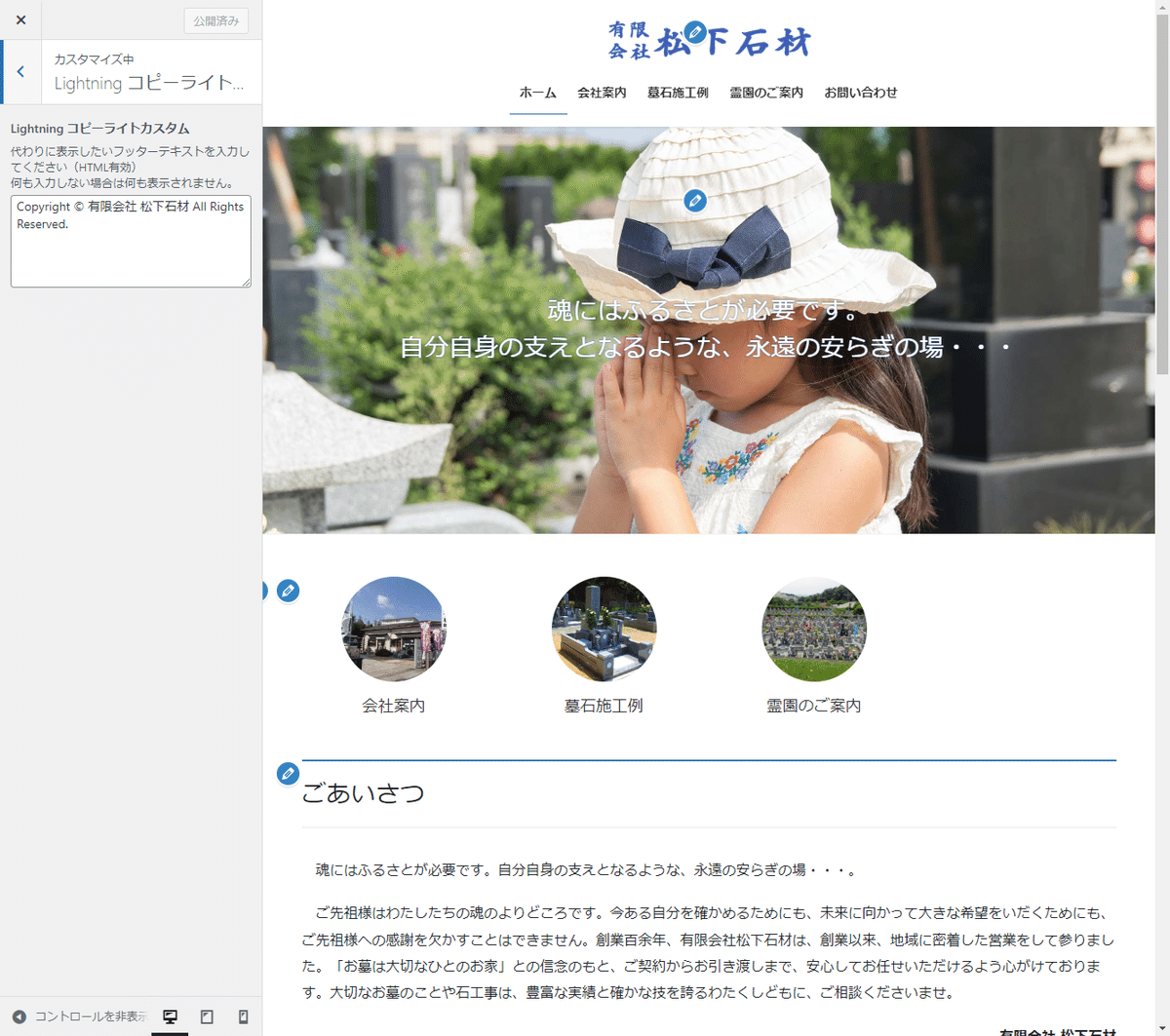Viewport: 1170px width, 1036px height.
Task: Click the 墓石施工例 circular gravestone thumbnail
Action: pyautogui.click(x=604, y=629)
